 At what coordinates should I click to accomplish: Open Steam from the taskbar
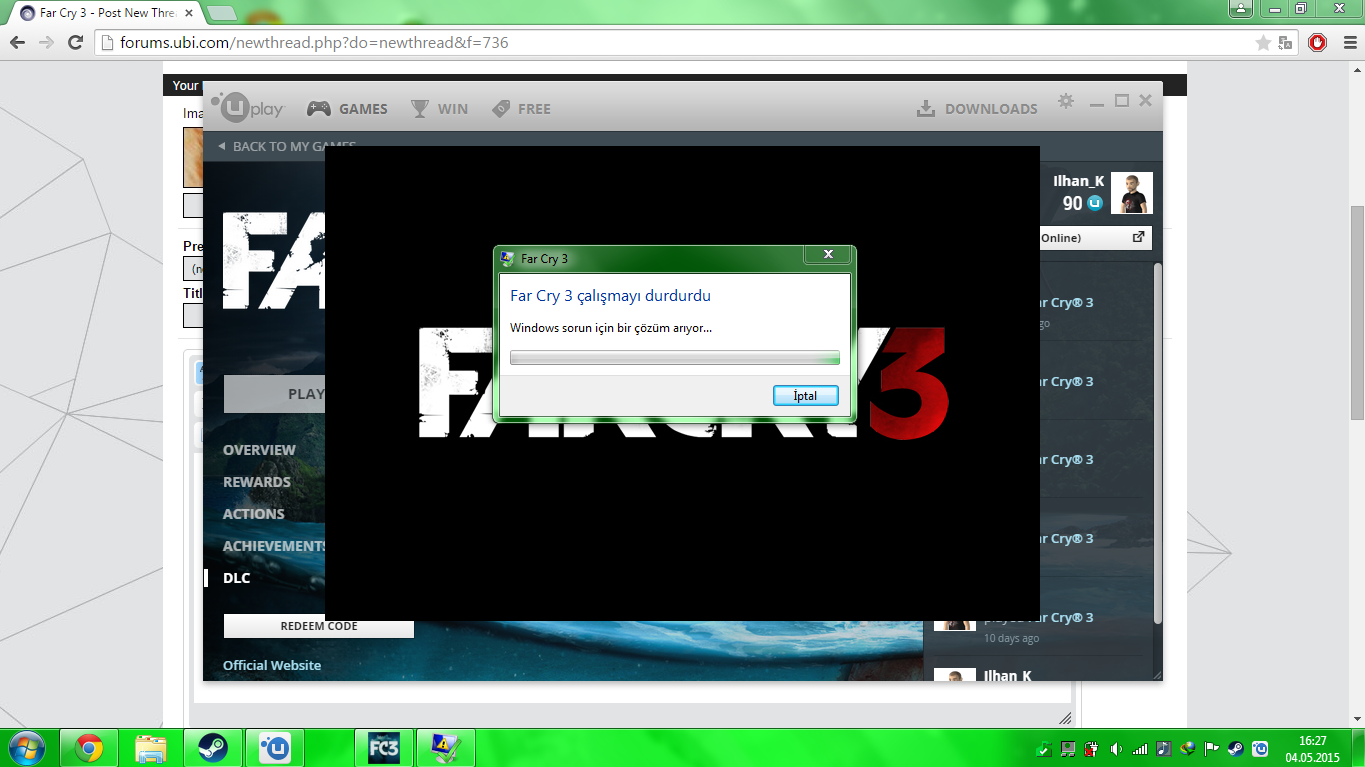pyautogui.click(x=212, y=748)
